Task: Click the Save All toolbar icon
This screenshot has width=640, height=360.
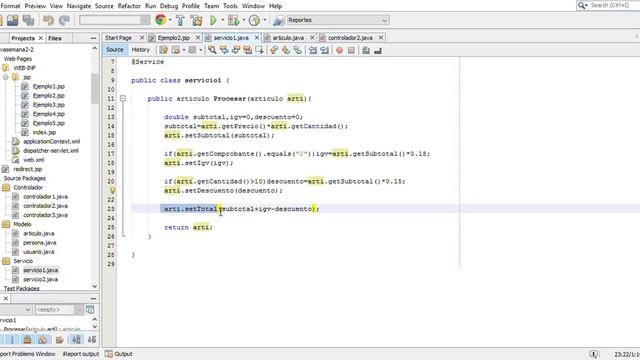Action: coord(28,20)
